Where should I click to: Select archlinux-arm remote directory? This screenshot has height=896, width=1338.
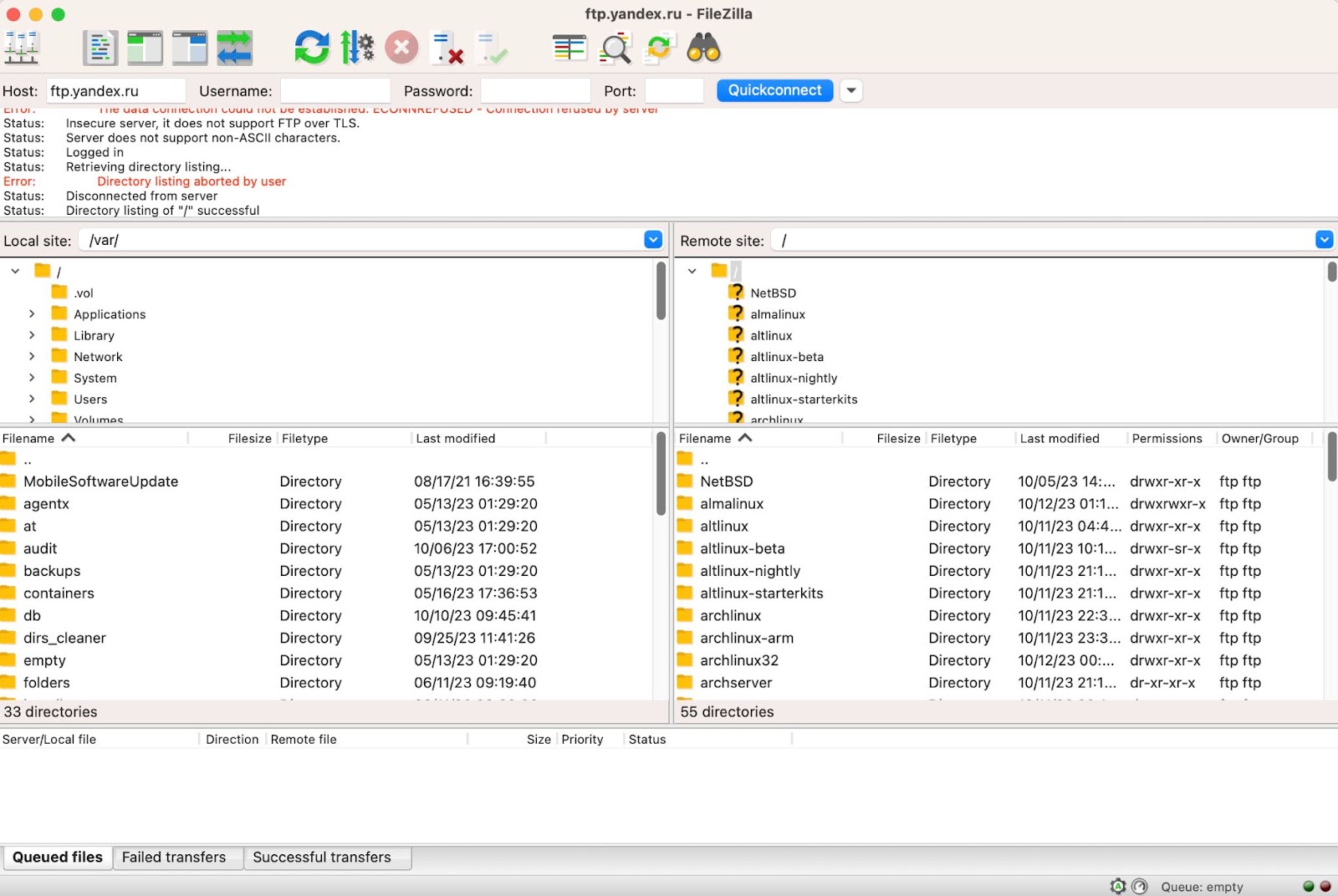tap(1000, 638)
